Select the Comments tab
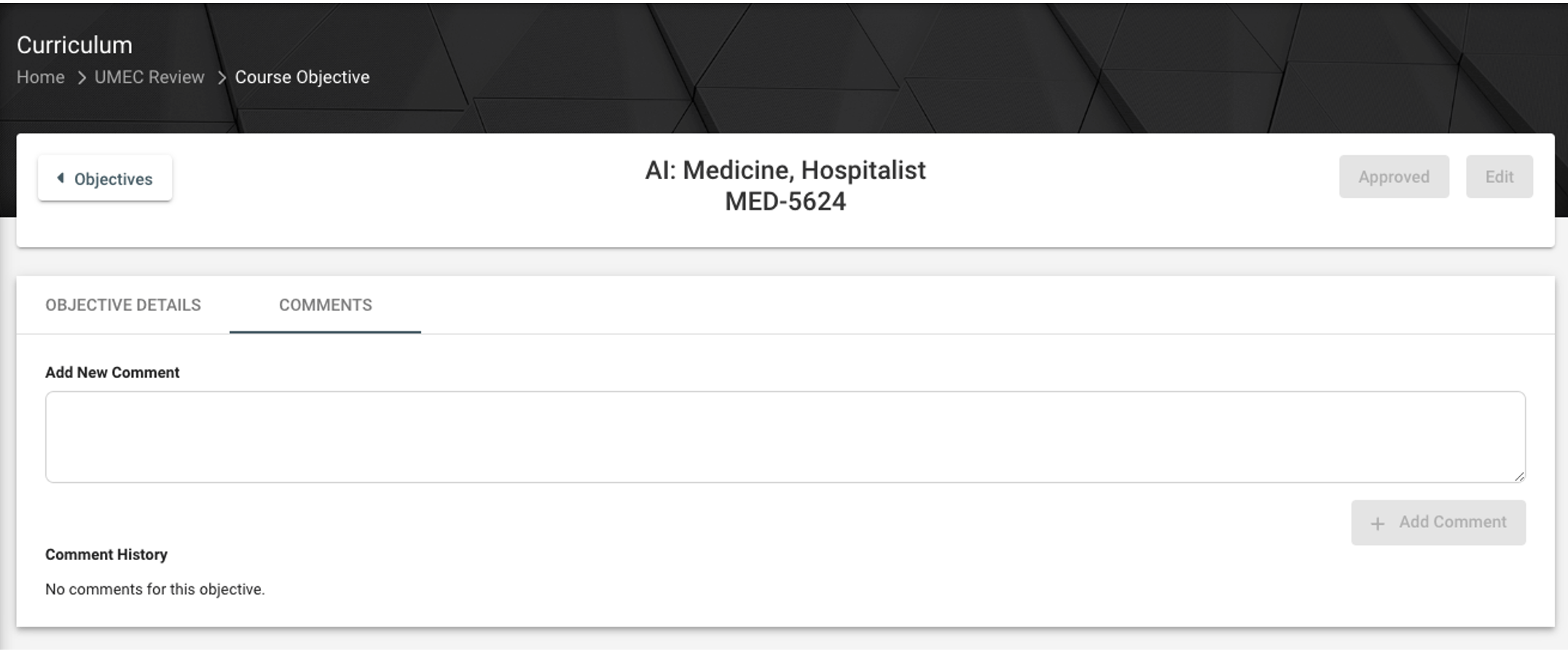The width and height of the screenshot is (1568, 654). tap(325, 305)
